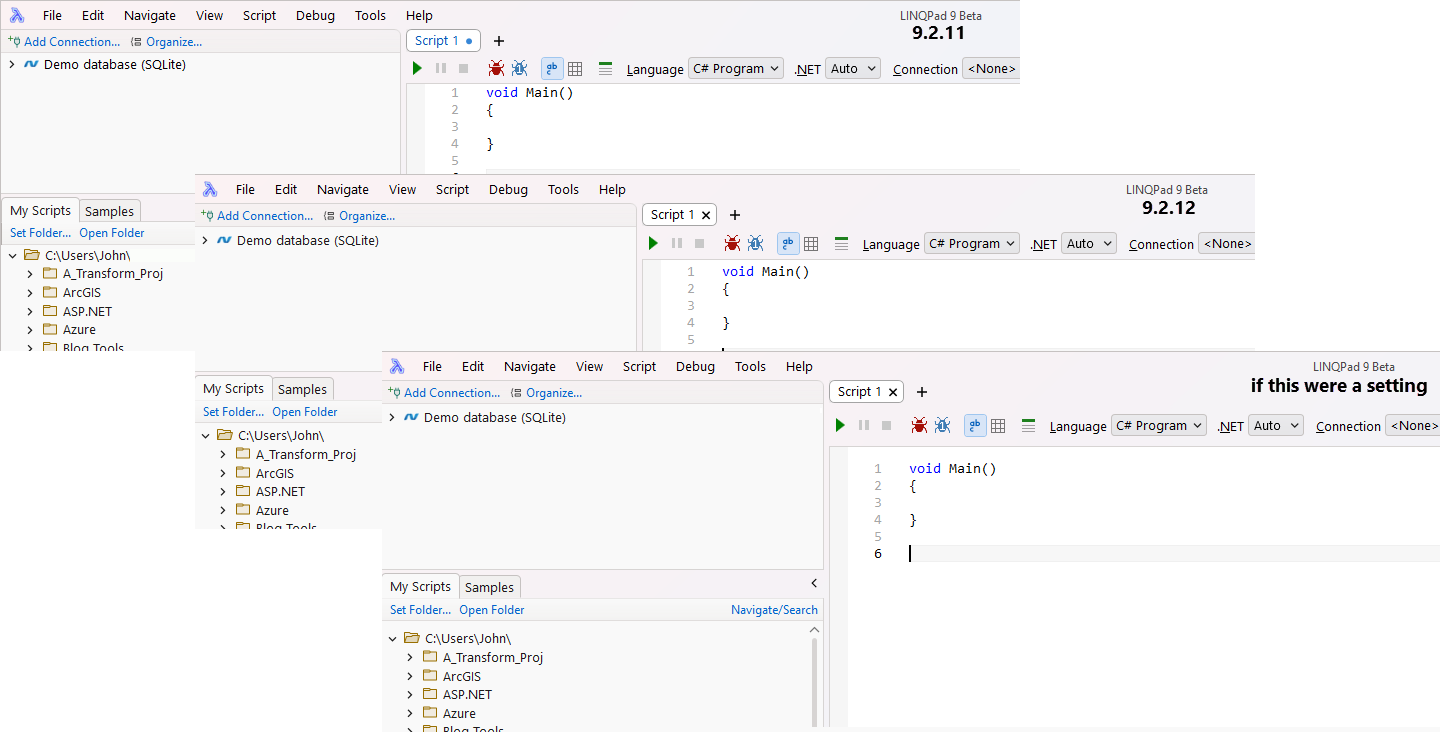
Task: Expand the ArcGIS folder in front window
Action: click(x=410, y=676)
